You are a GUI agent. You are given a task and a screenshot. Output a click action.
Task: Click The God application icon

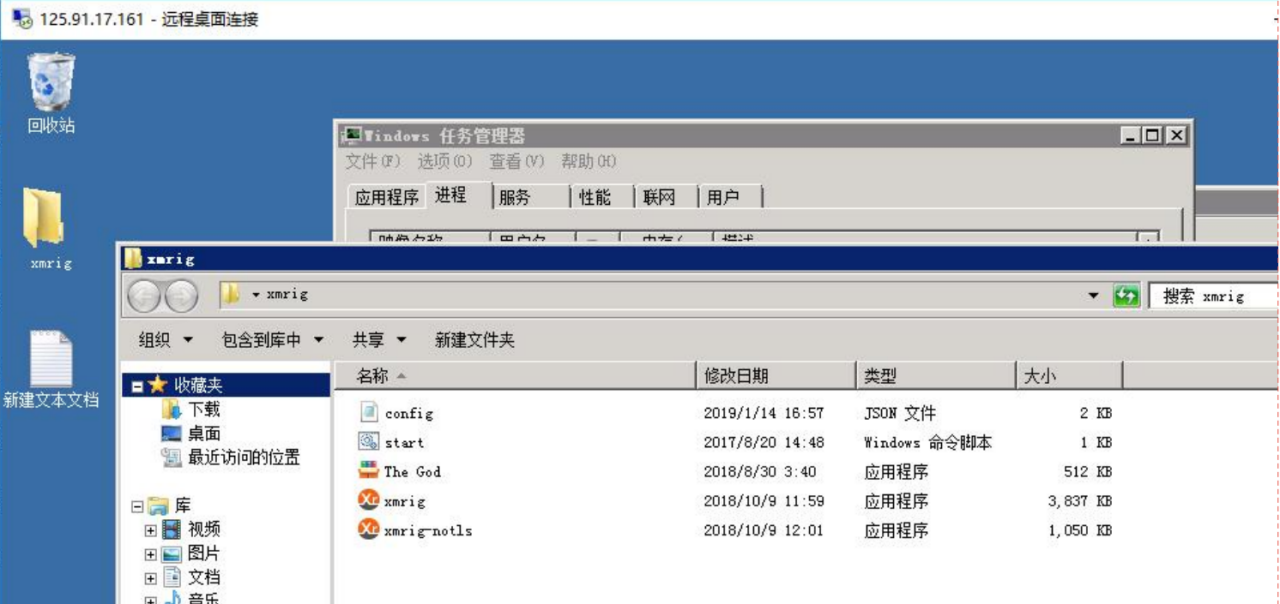369,471
